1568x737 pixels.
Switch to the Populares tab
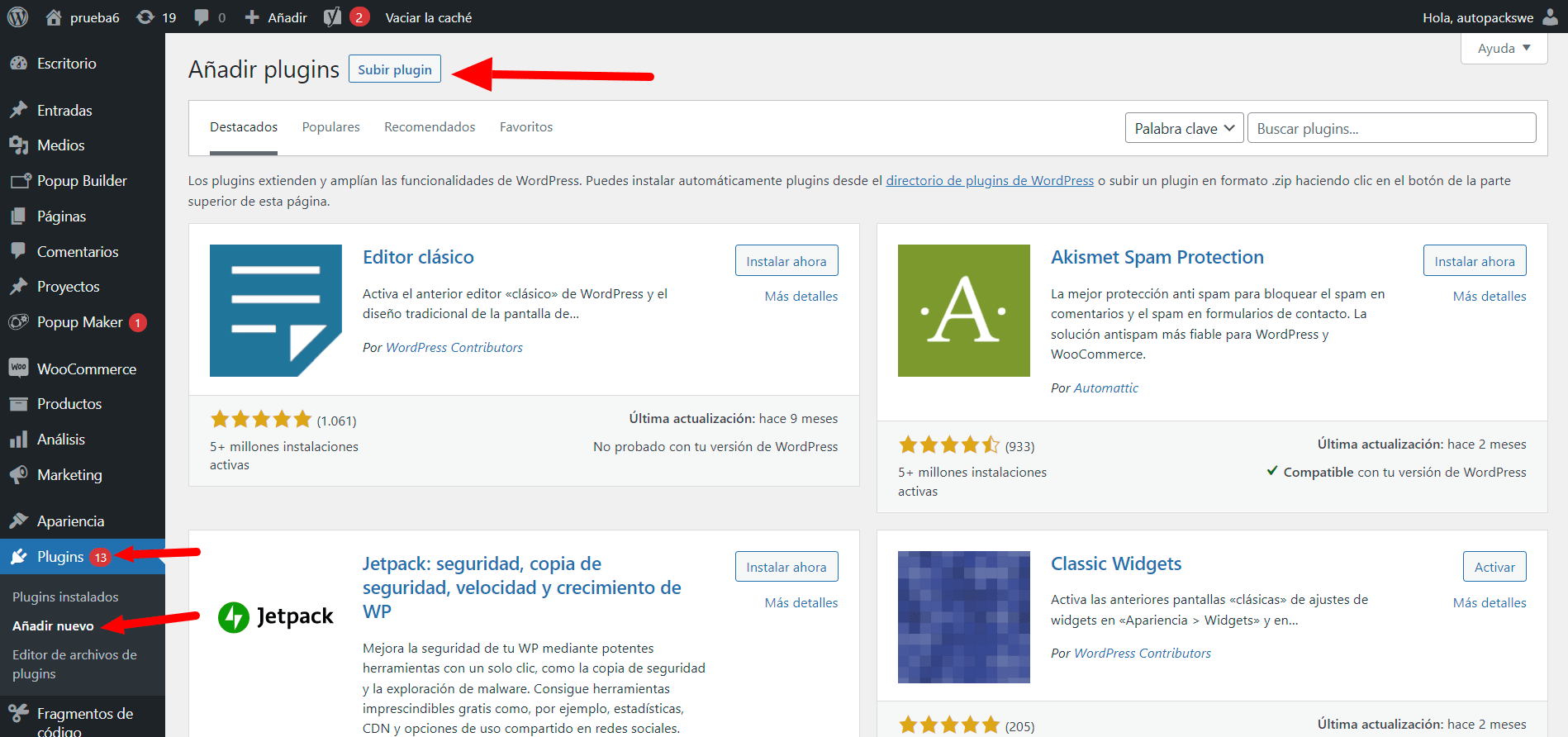tap(330, 127)
